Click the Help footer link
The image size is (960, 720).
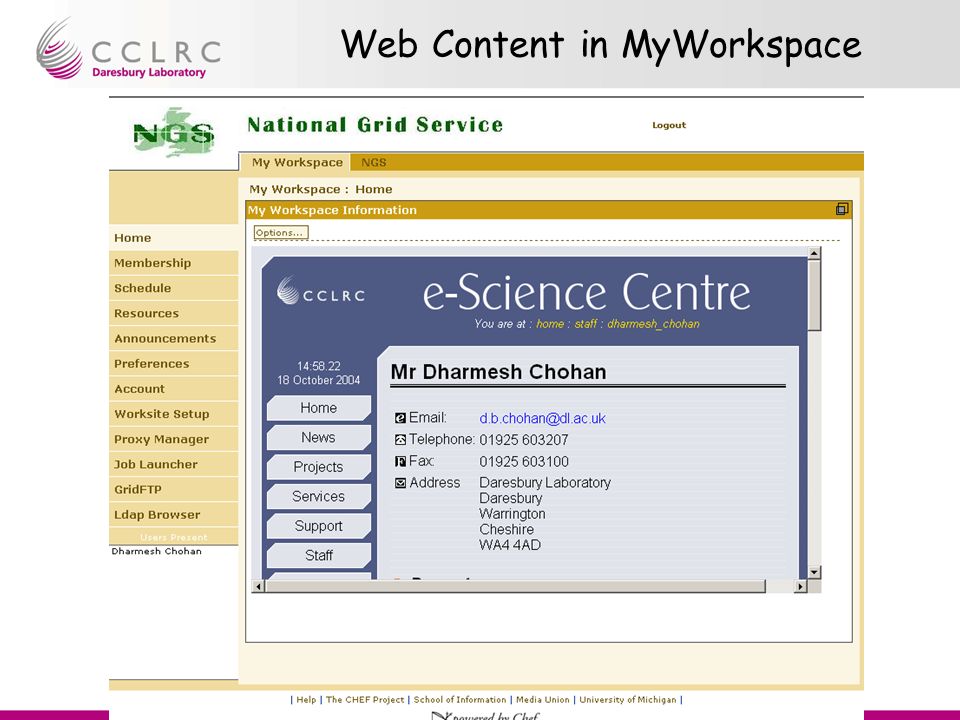[x=306, y=699]
